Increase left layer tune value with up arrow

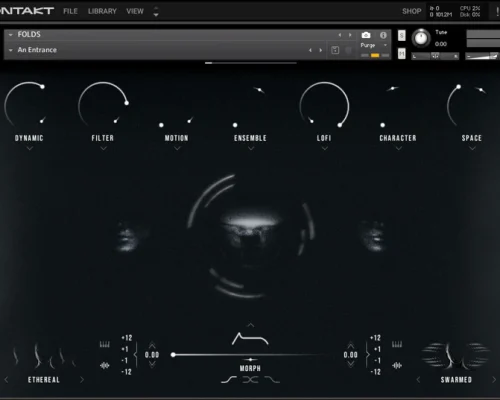pyautogui.click(x=152, y=345)
